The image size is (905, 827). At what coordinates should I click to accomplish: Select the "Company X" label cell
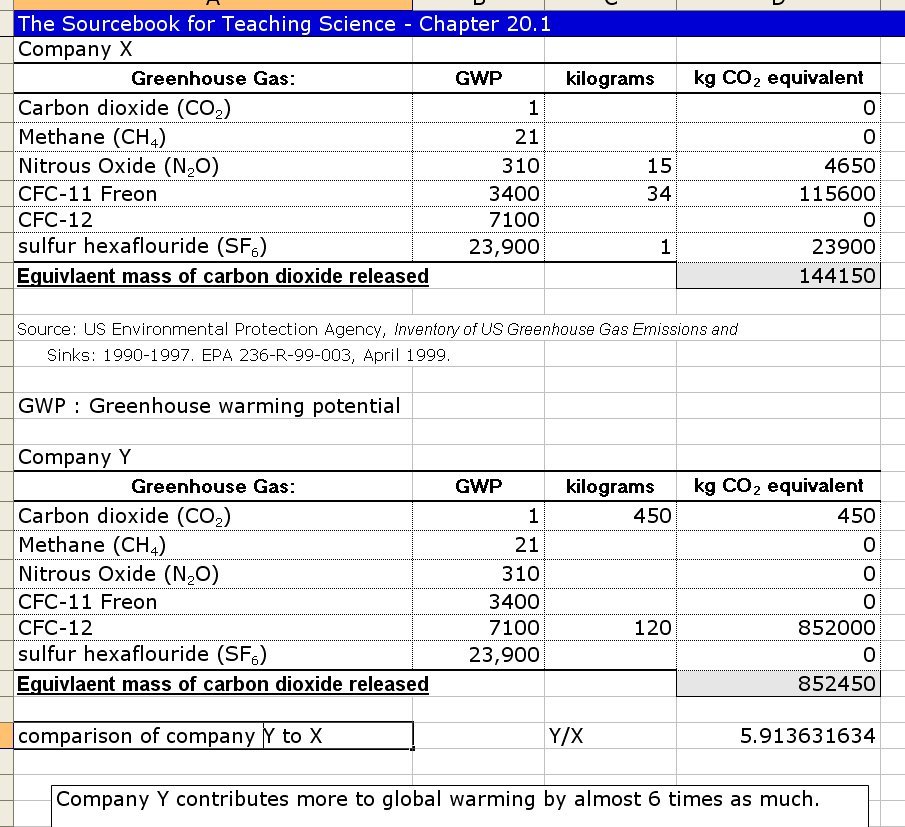[x=76, y=50]
